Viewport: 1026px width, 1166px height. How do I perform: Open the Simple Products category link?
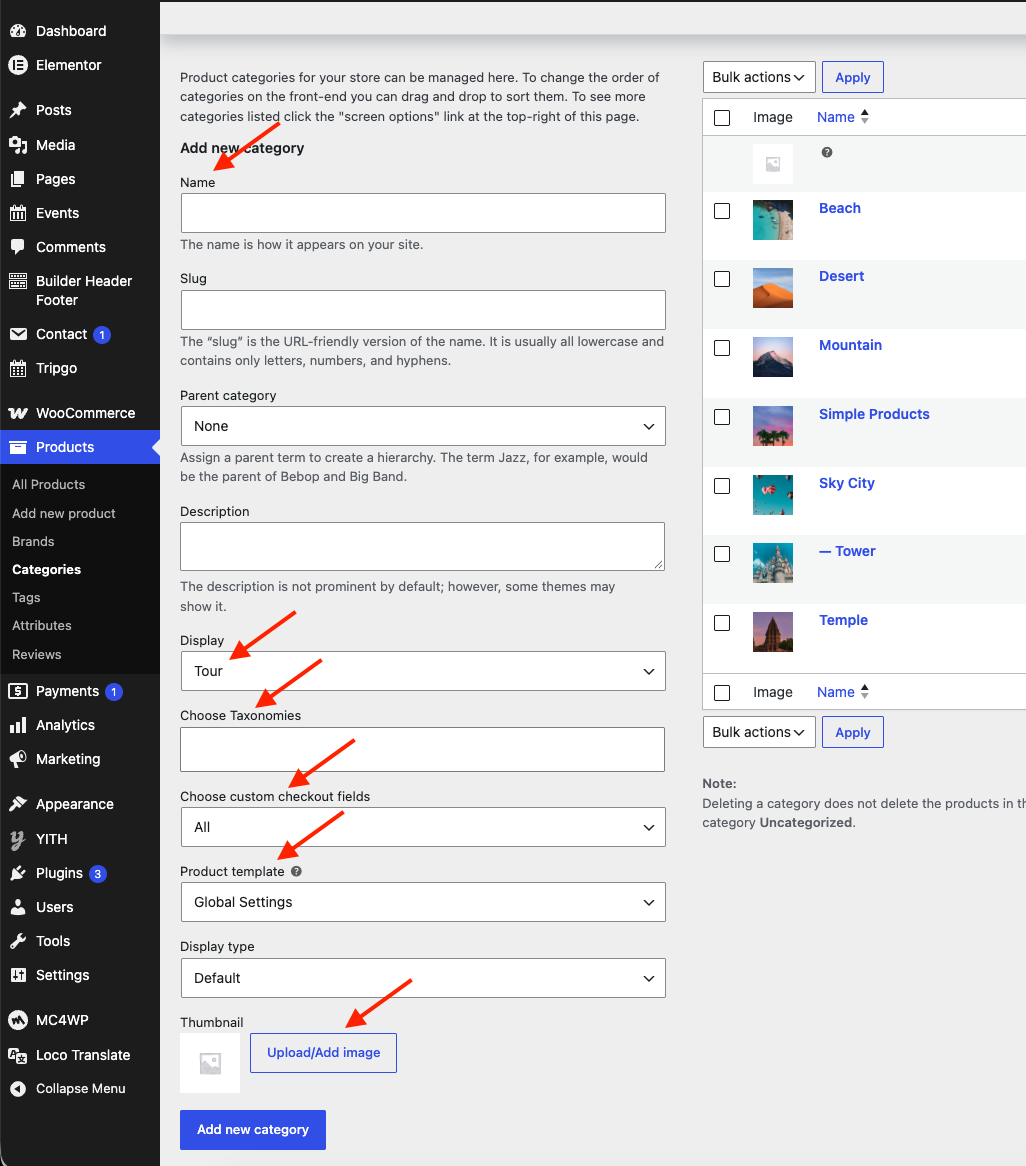click(874, 414)
